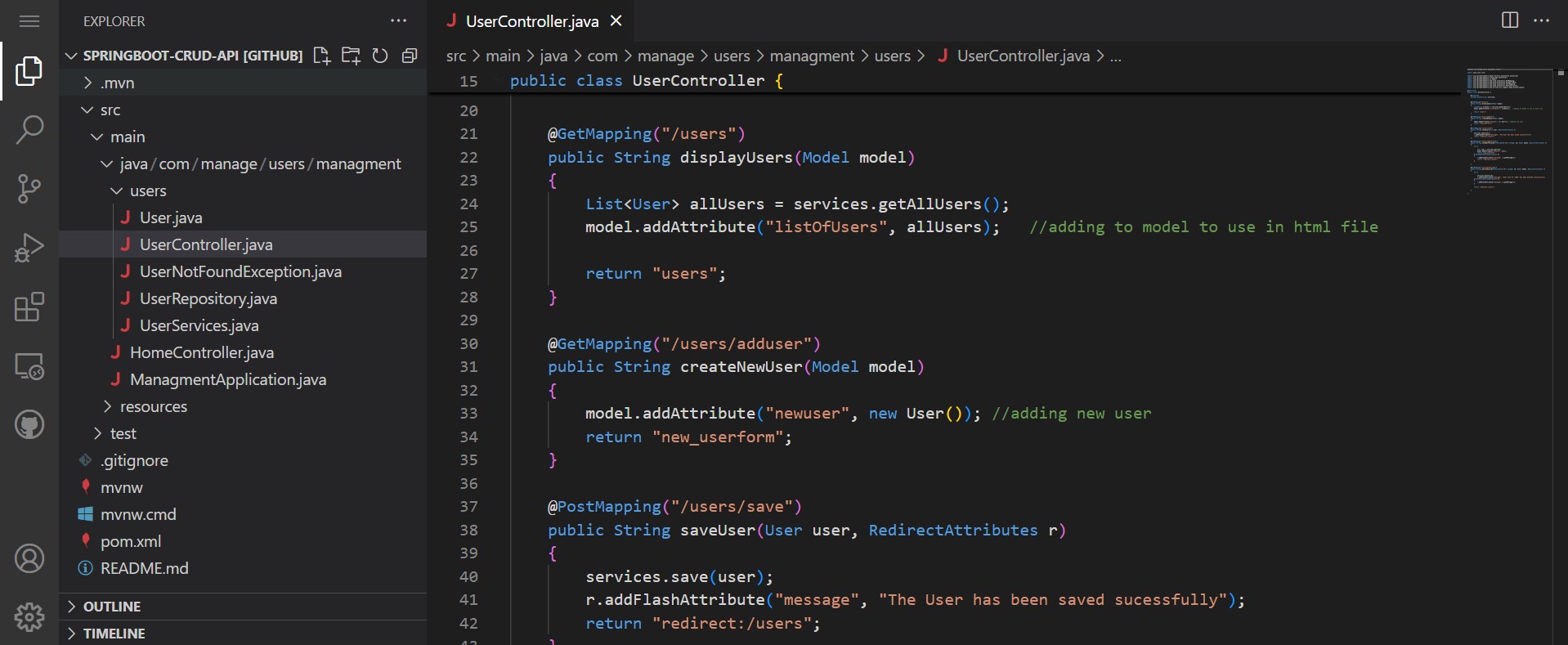Click the code minimap preview
Image resolution: width=1568 pixels, height=645 pixels.
coord(1506,131)
